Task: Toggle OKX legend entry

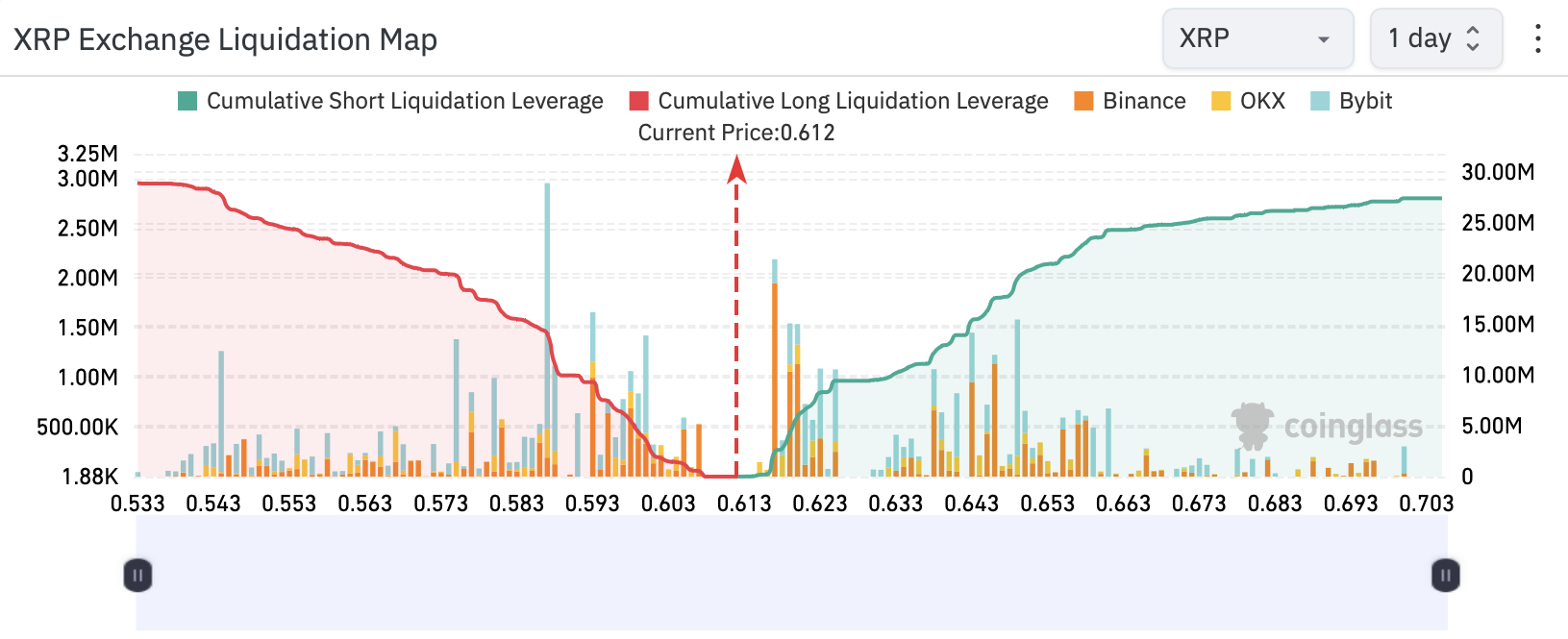Action: pos(1262,101)
